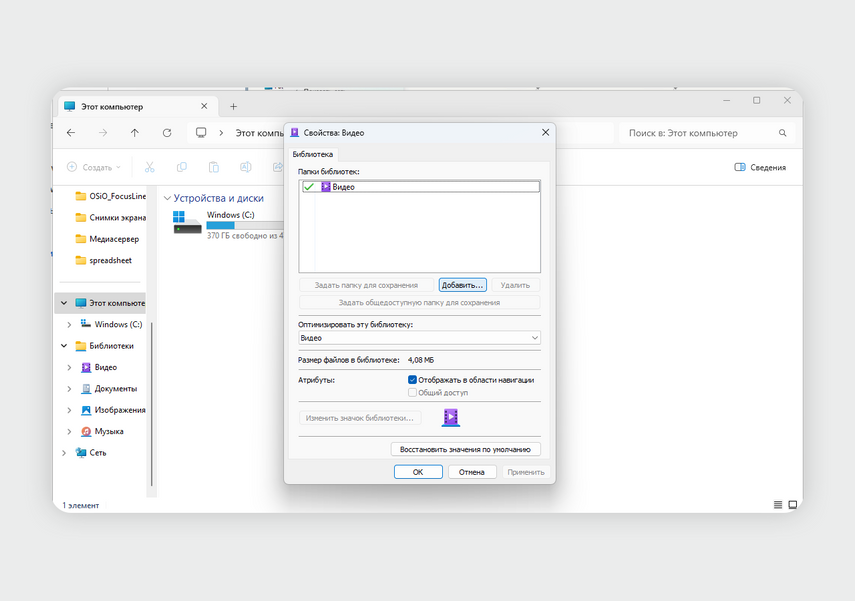Click the Удалить button
855x601 pixels.
point(515,285)
